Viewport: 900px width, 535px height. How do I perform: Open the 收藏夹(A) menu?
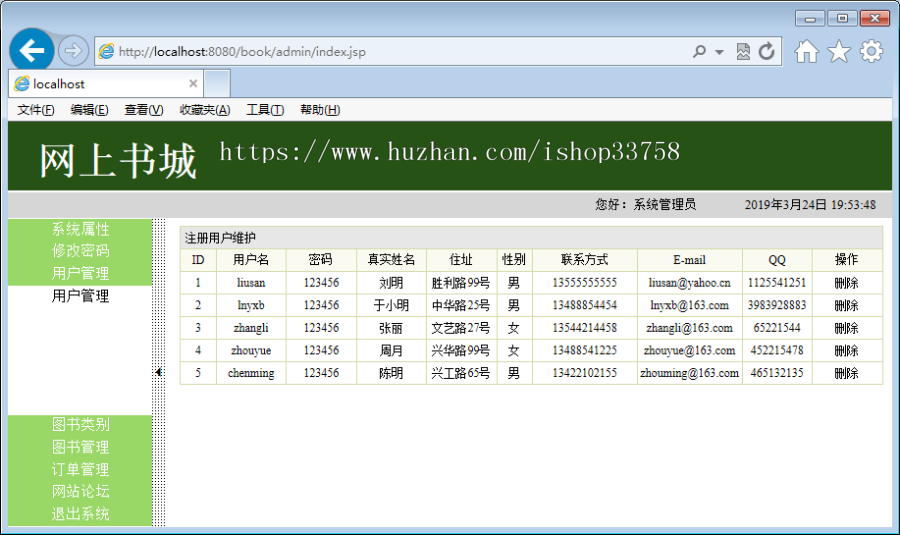205,110
